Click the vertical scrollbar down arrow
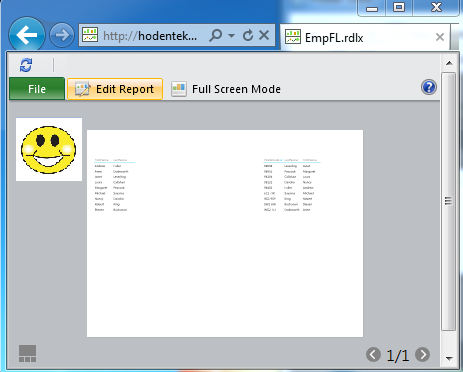The width and height of the screenshot is (463, 372). click(449, 358)
